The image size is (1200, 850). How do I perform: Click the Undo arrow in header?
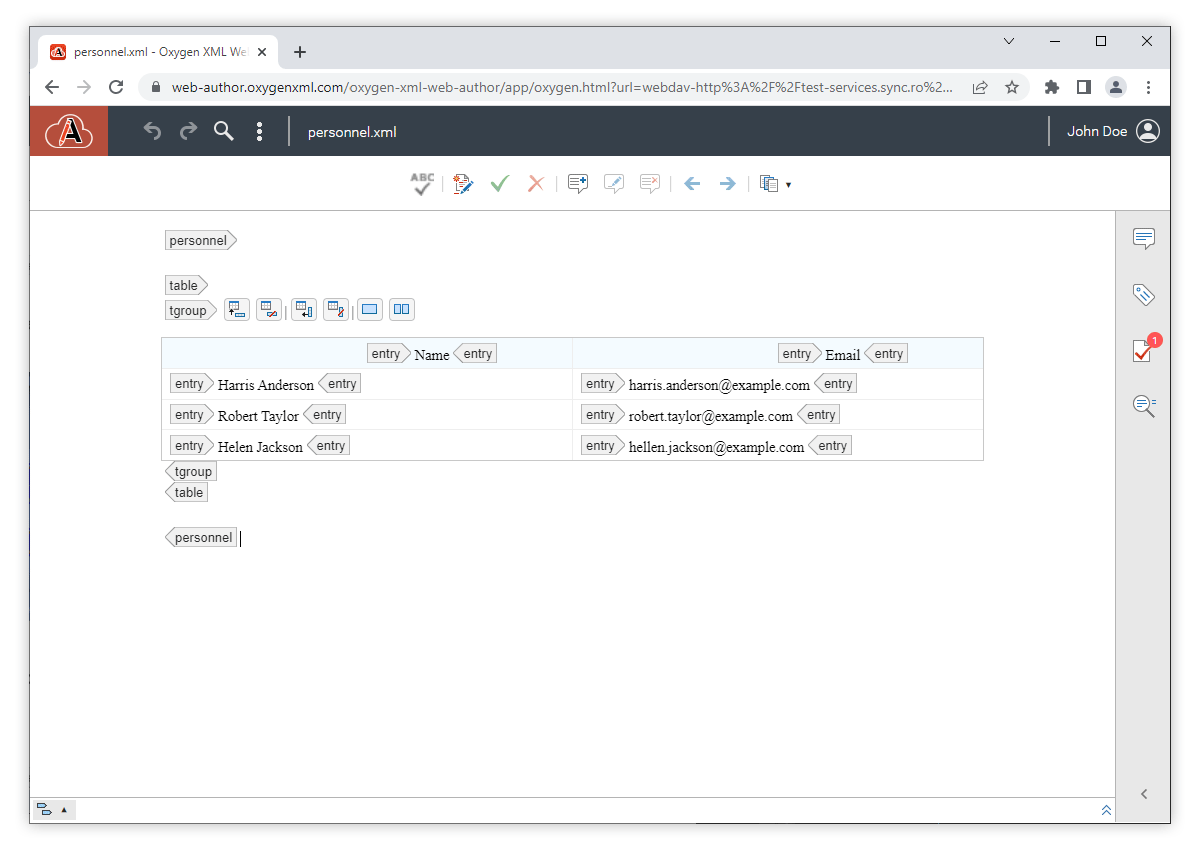[152, 131]
